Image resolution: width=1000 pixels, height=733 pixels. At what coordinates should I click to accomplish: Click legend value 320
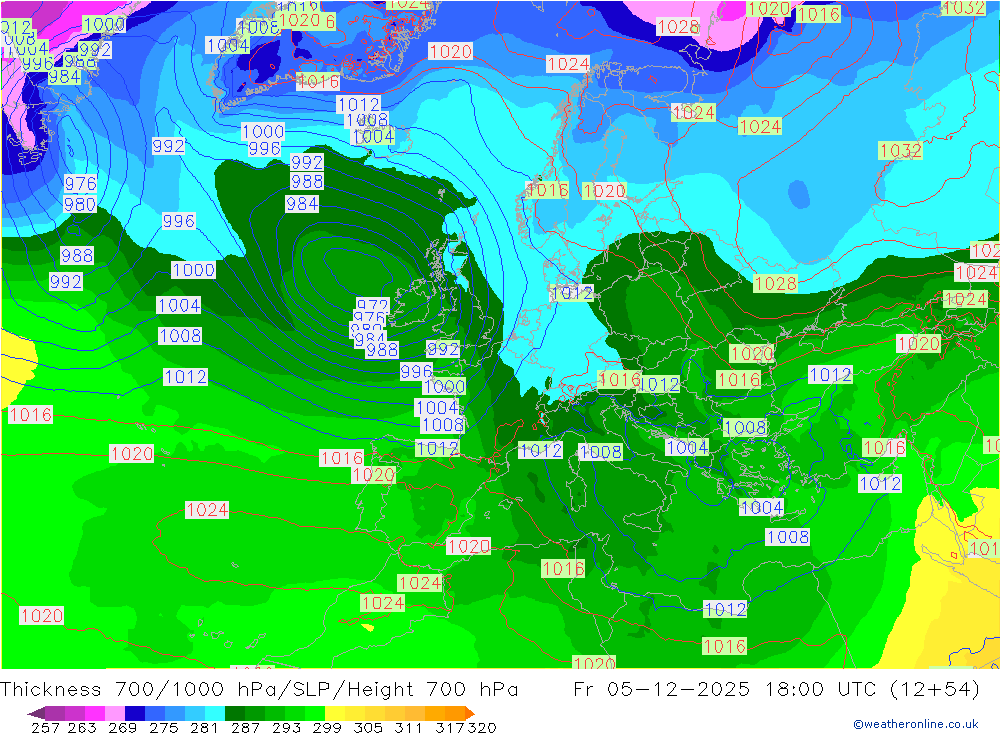click(482, 727)
